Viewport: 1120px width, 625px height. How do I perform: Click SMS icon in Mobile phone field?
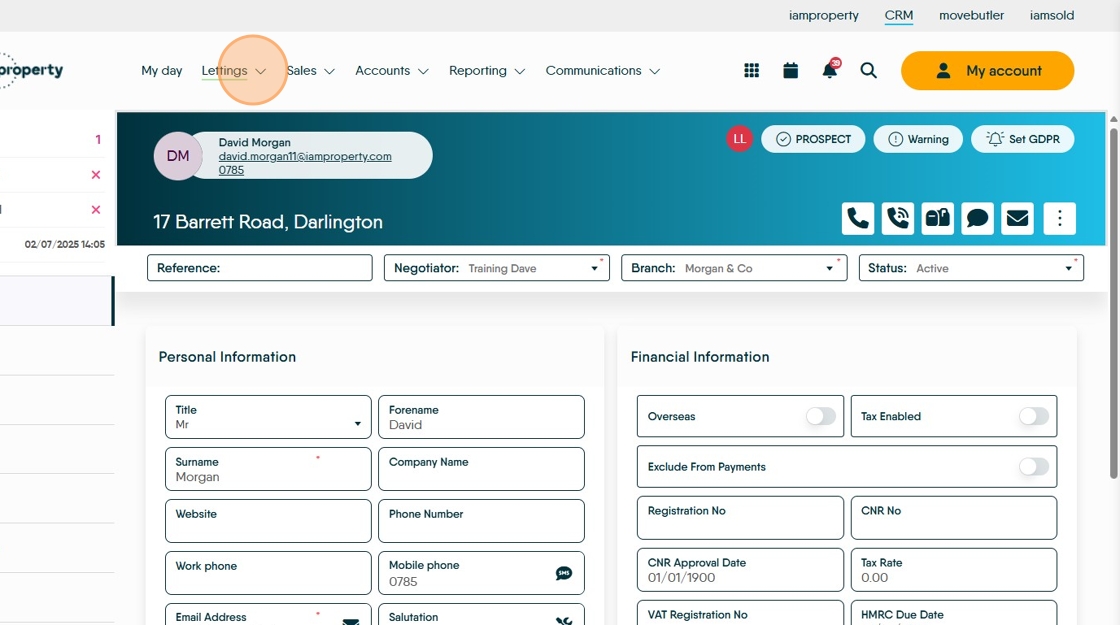tap(564, 573)
